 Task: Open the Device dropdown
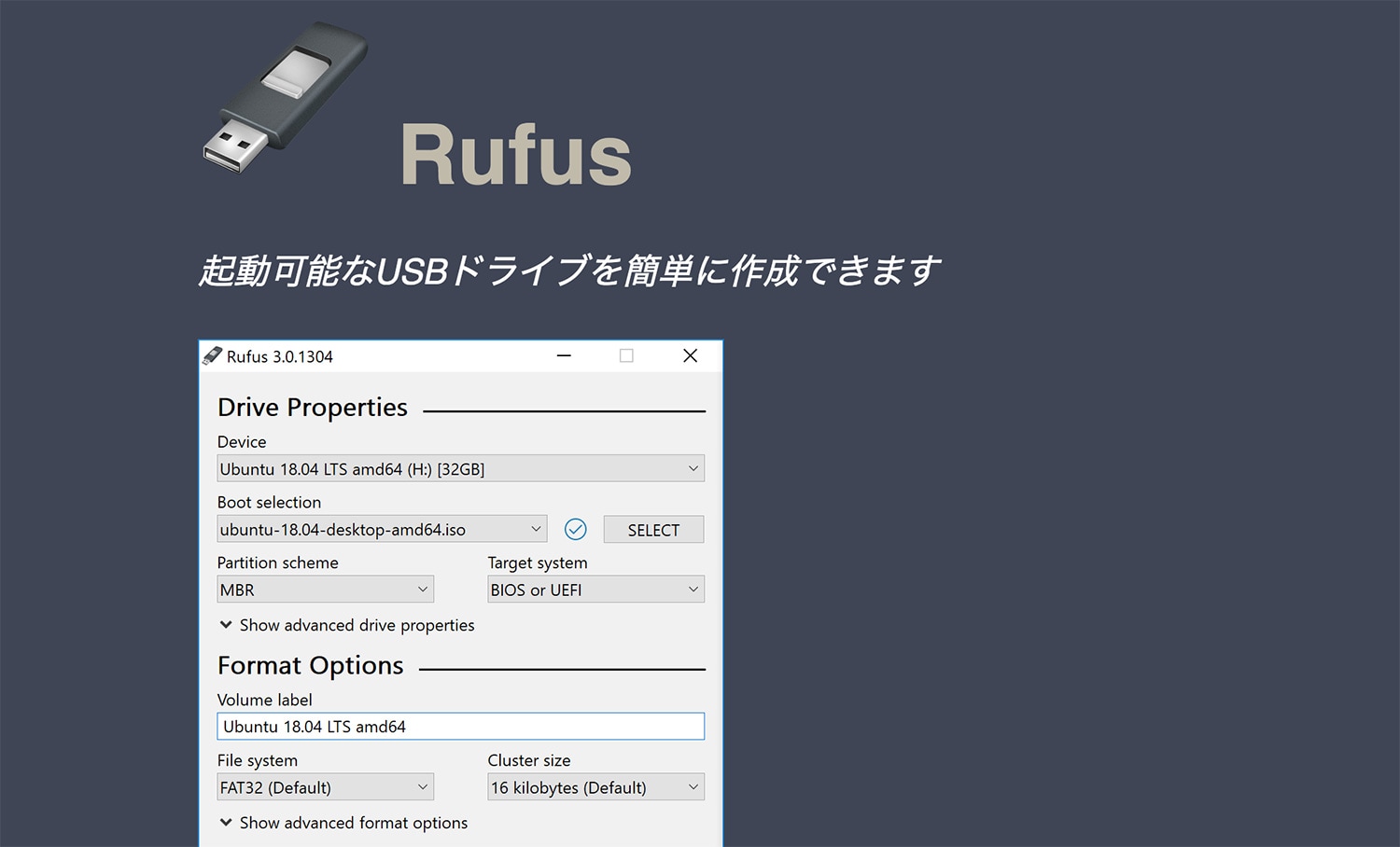point(460,468)
